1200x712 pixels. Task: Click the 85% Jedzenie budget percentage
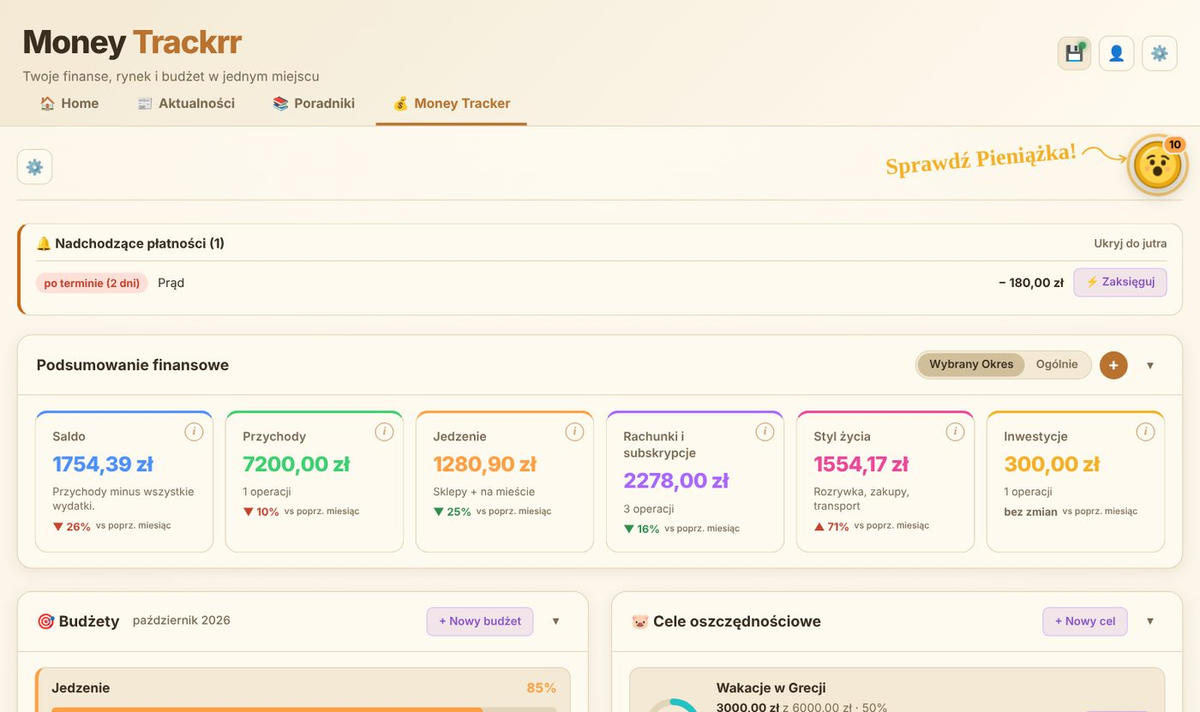(x=541, y=688)
